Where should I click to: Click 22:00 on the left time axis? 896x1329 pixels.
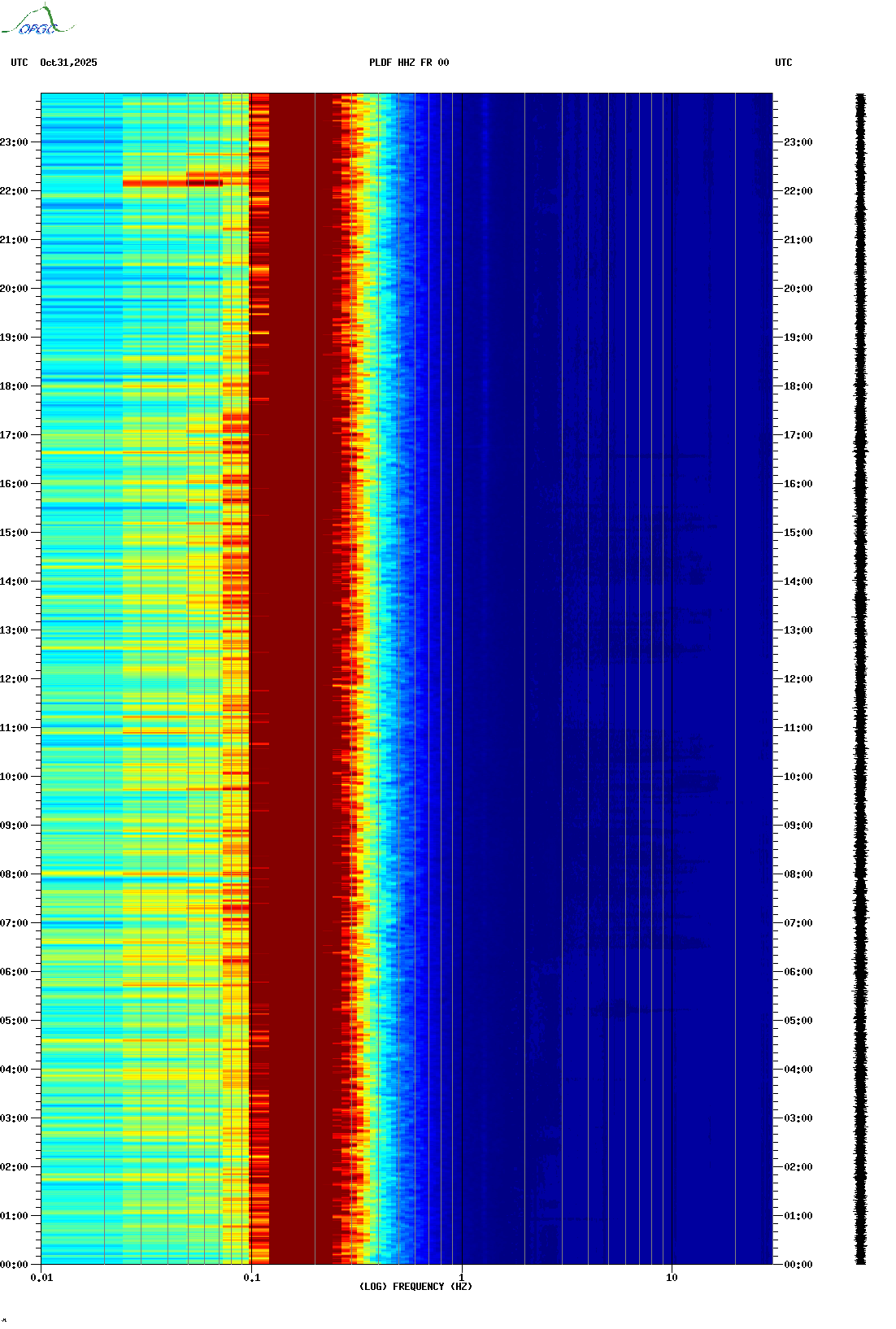(14, 191)
